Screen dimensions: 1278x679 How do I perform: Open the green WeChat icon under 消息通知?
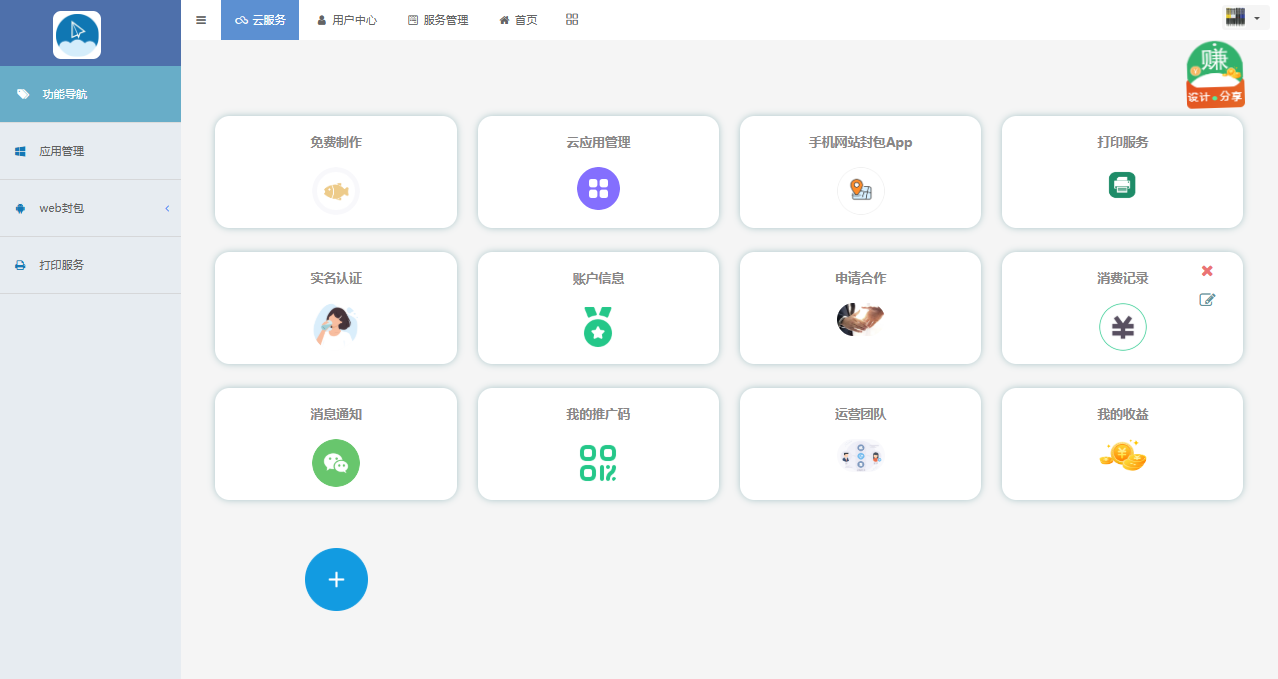pyautogui.click(x=336, y=463)
